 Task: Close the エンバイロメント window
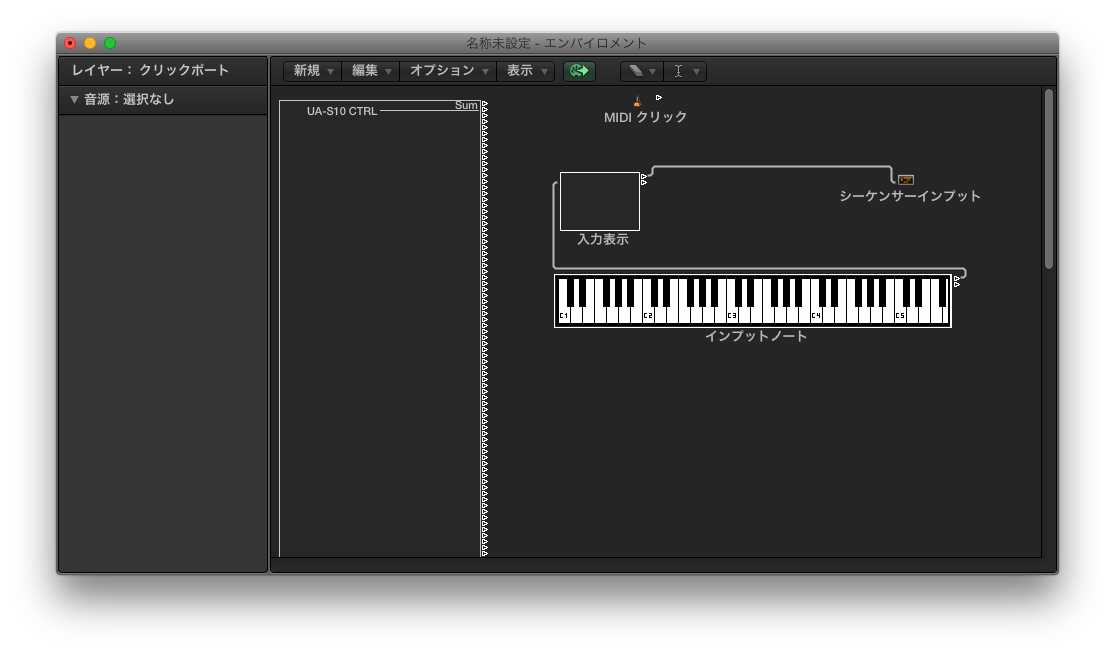pos(70,43)
